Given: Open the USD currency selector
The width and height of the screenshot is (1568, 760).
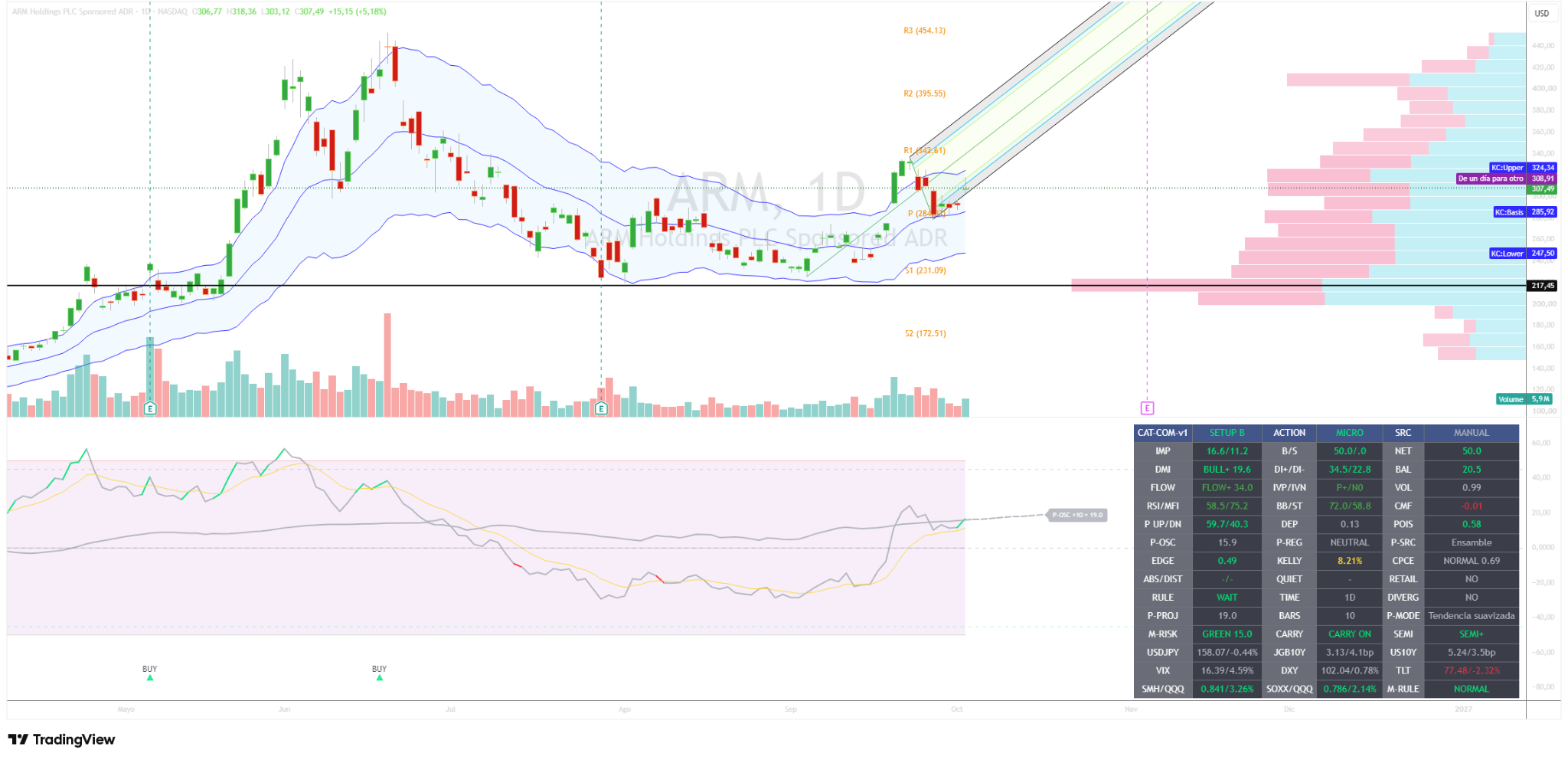Looking at the screenshot, I should pos(1542,13).
